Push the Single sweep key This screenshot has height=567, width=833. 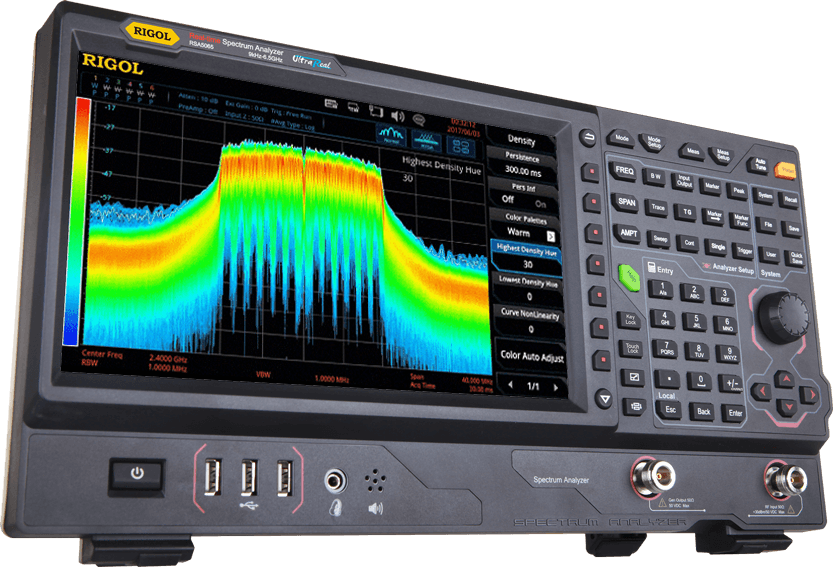(x=718, y=246)
